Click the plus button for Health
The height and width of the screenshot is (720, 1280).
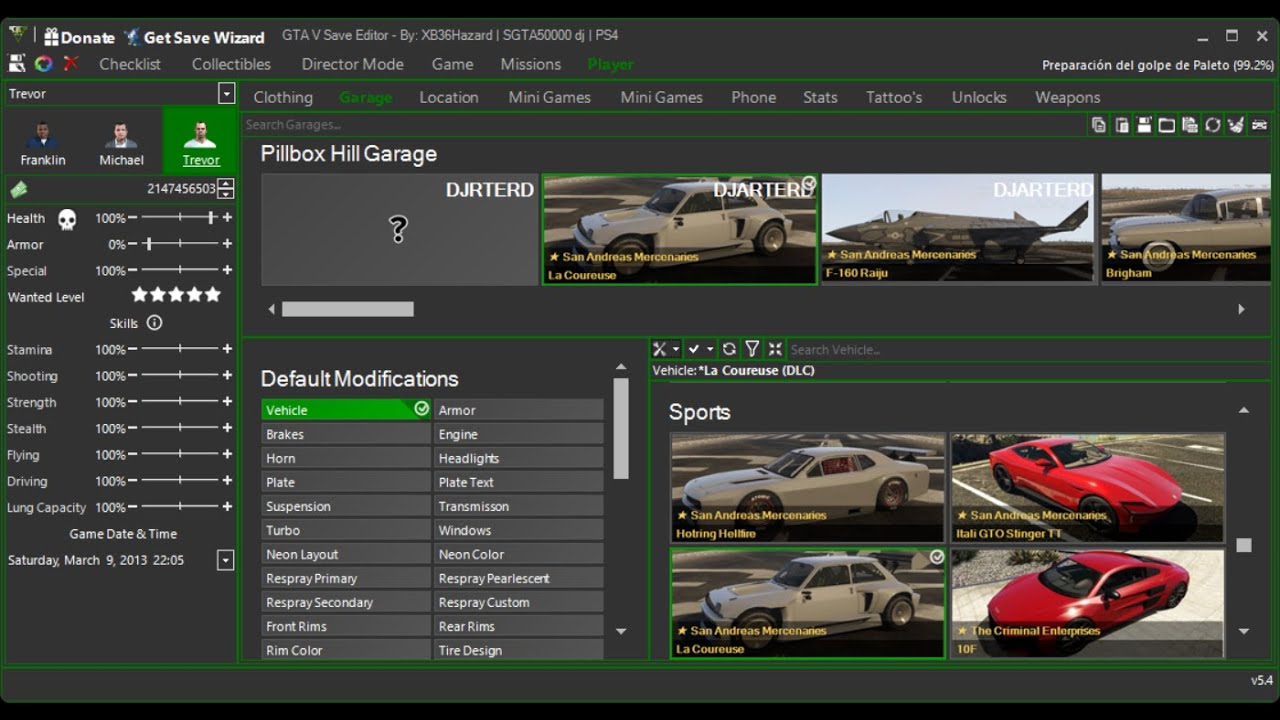coord(227,218)
